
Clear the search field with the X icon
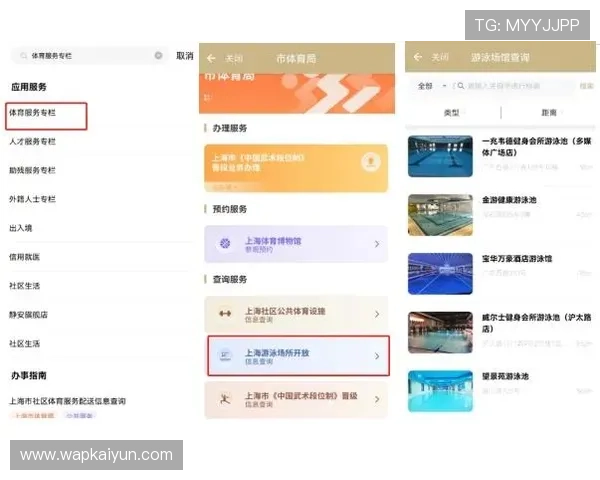(x=158, y=56)
